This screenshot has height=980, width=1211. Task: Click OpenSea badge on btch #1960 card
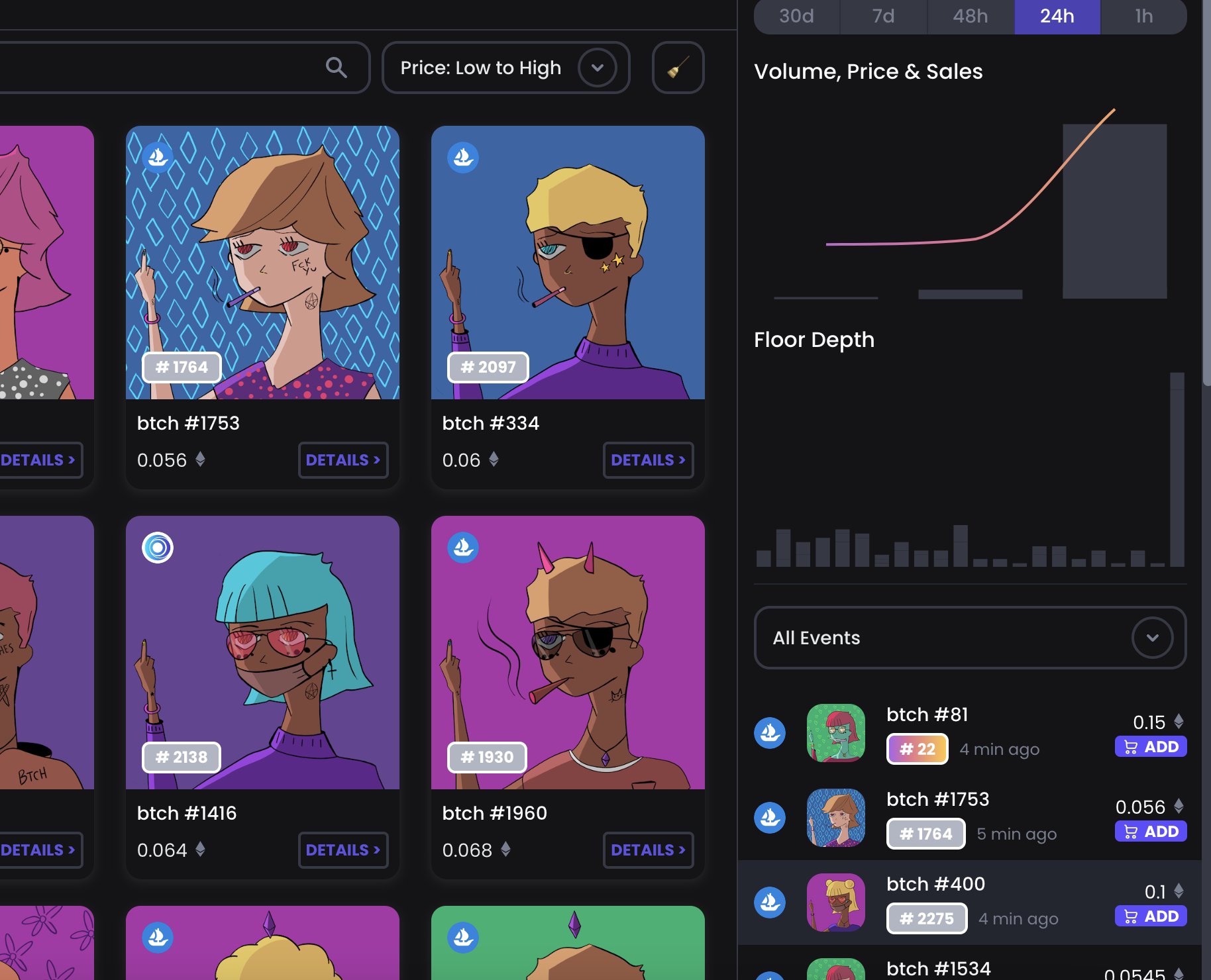[x=463, y=548]
